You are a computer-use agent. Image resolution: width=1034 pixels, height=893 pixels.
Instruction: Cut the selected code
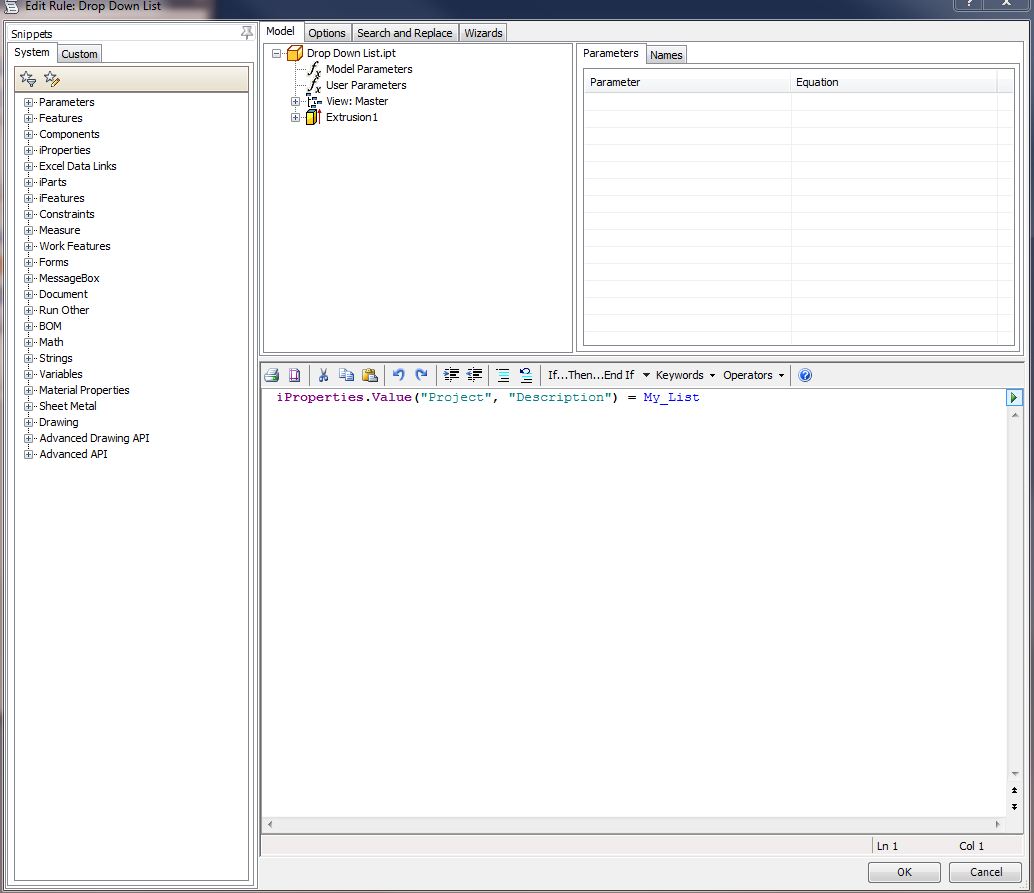323,375
